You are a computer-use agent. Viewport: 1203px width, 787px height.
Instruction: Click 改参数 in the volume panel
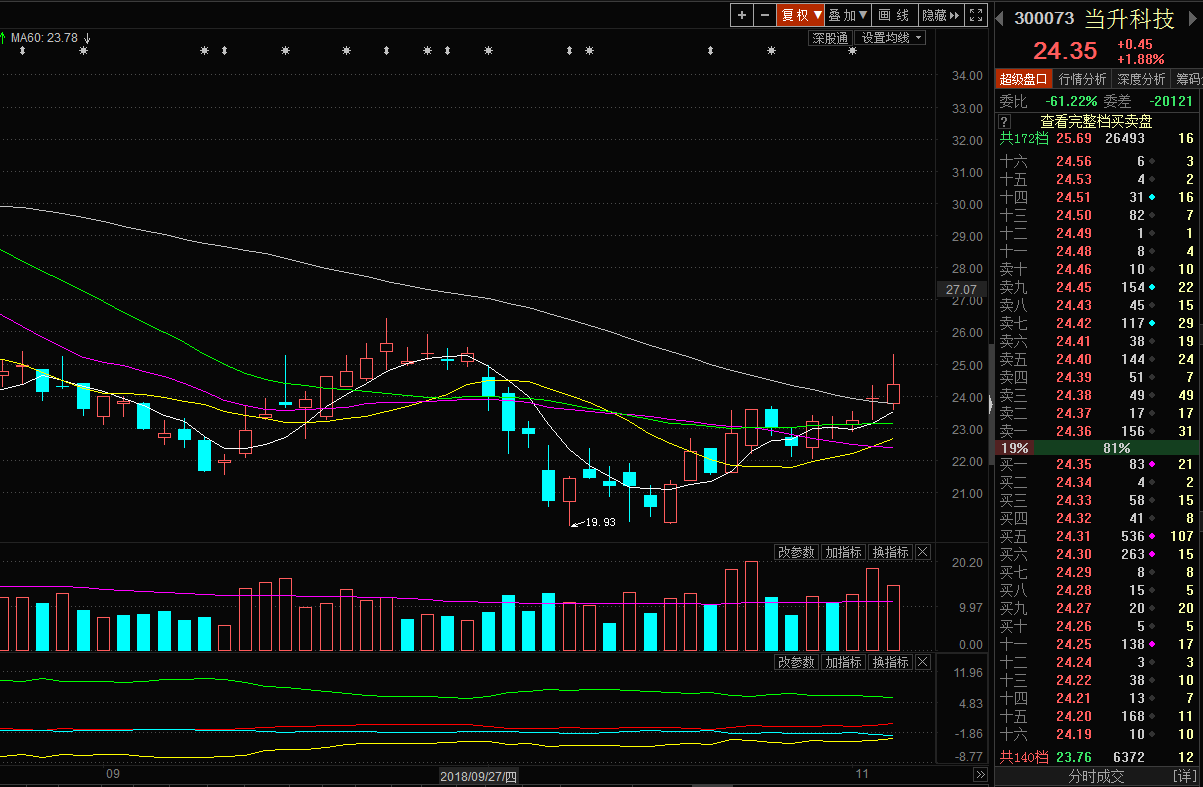click(x=796, y=552)
